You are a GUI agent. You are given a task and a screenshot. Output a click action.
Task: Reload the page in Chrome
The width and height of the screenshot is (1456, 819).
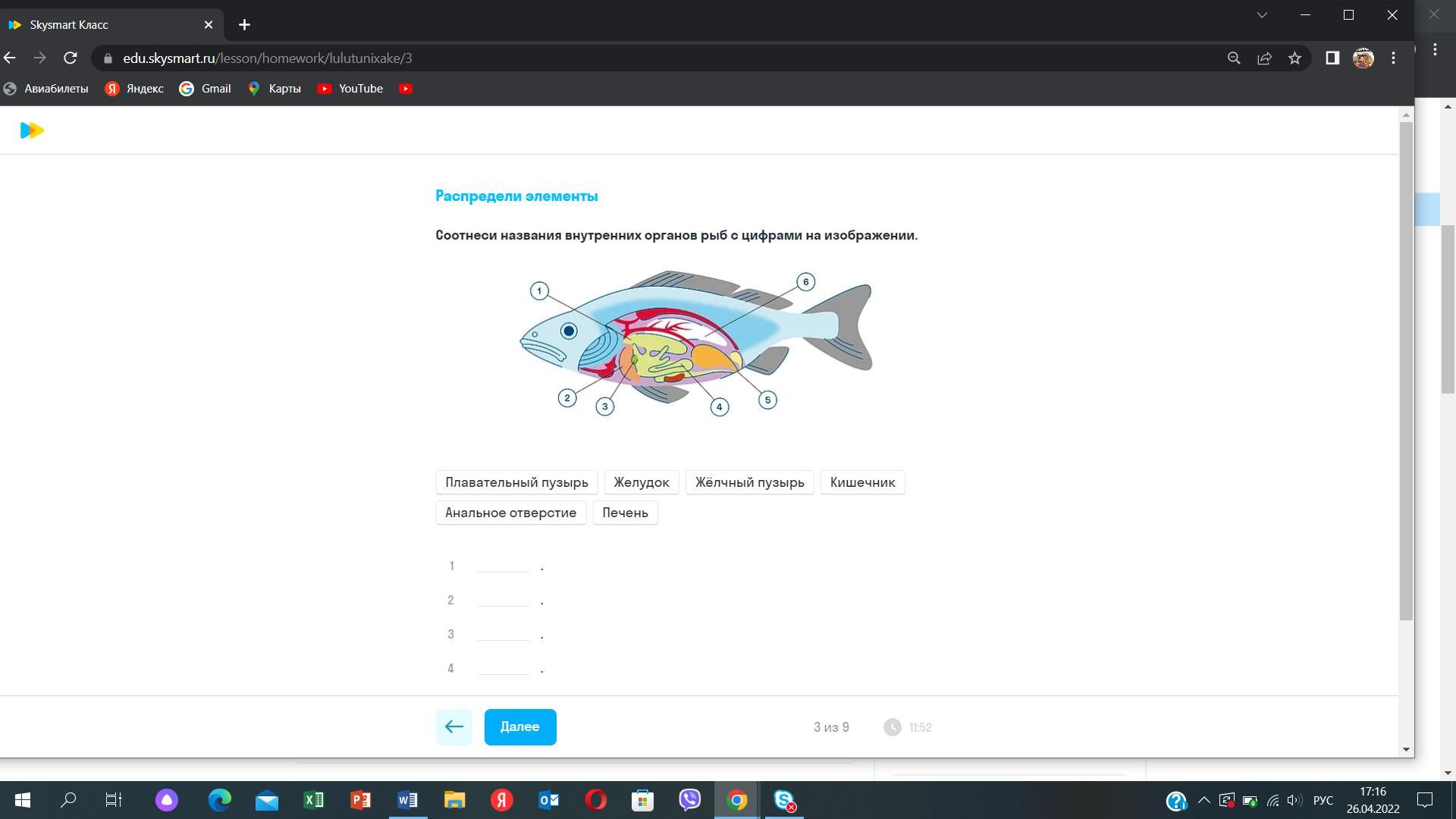point(71,58)
